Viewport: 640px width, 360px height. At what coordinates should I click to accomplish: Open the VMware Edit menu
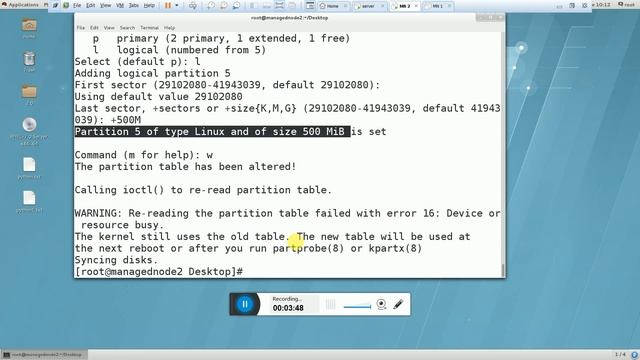[x=91, y=5]
